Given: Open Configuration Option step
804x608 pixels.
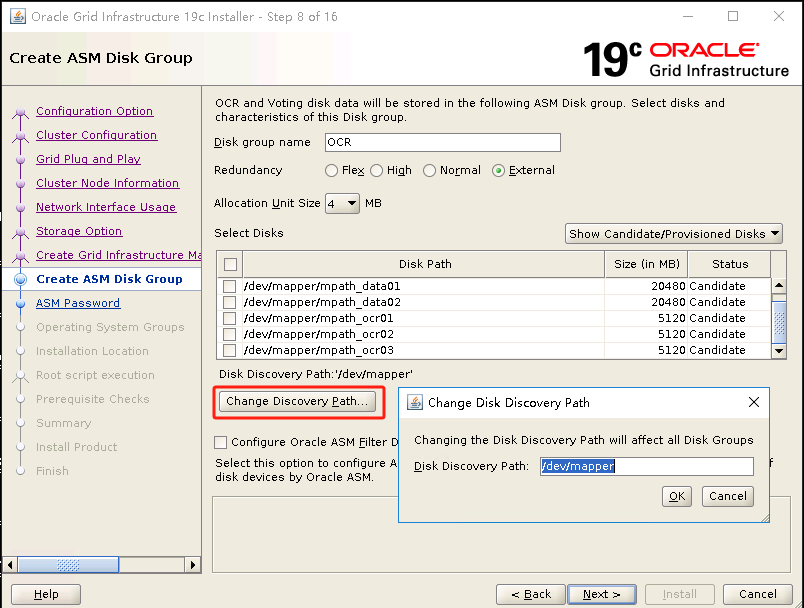Looking at the screenshot, I should click(94, 111).
